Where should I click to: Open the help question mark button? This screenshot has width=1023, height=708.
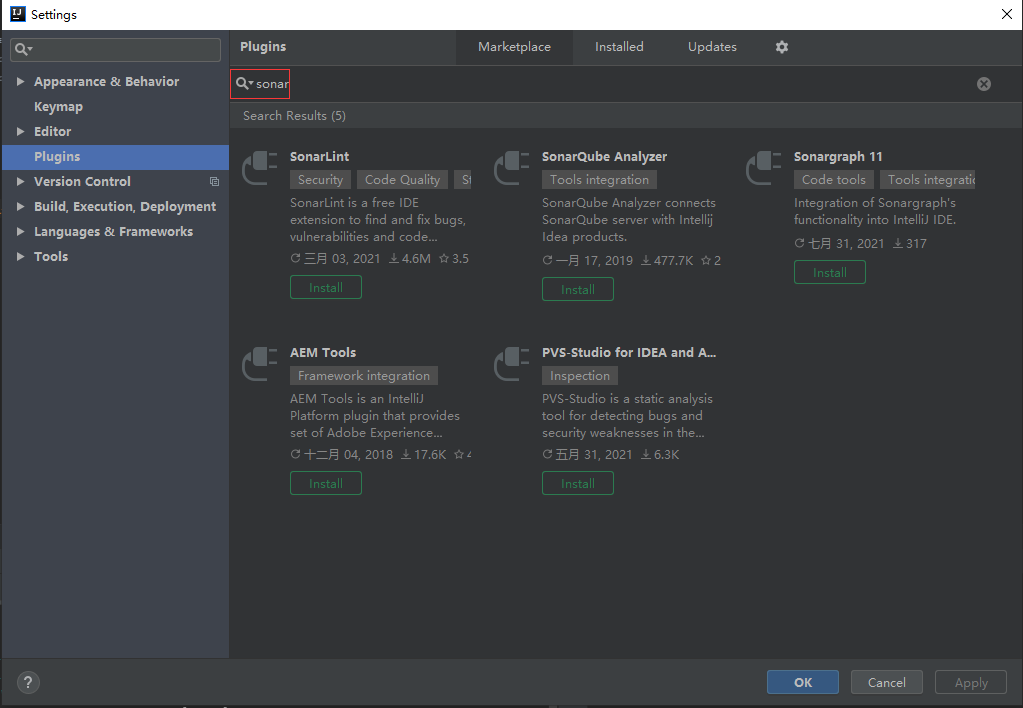click(x=27, y=683)
